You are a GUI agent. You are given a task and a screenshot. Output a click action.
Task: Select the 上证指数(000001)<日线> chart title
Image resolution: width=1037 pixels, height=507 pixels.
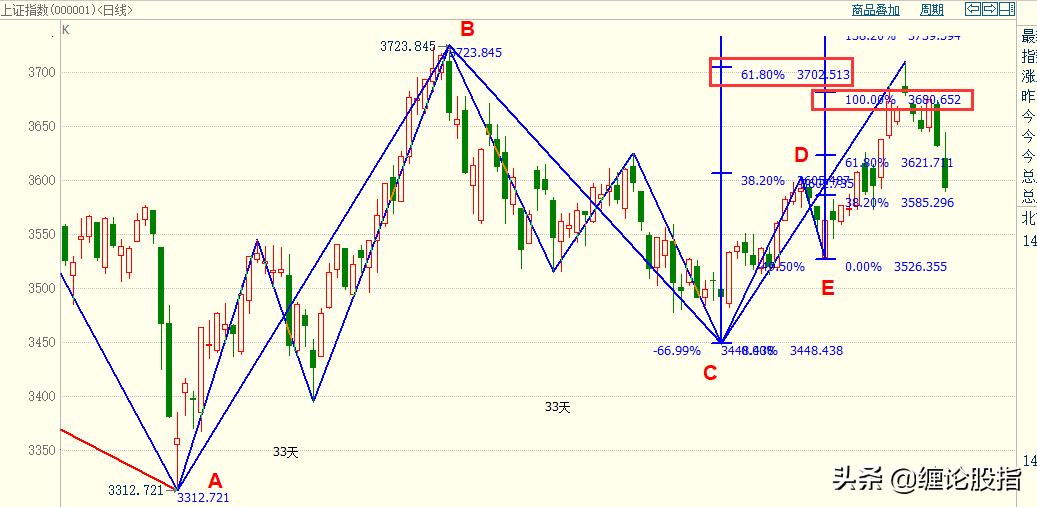pyautogui.click(x=67, y=10)
